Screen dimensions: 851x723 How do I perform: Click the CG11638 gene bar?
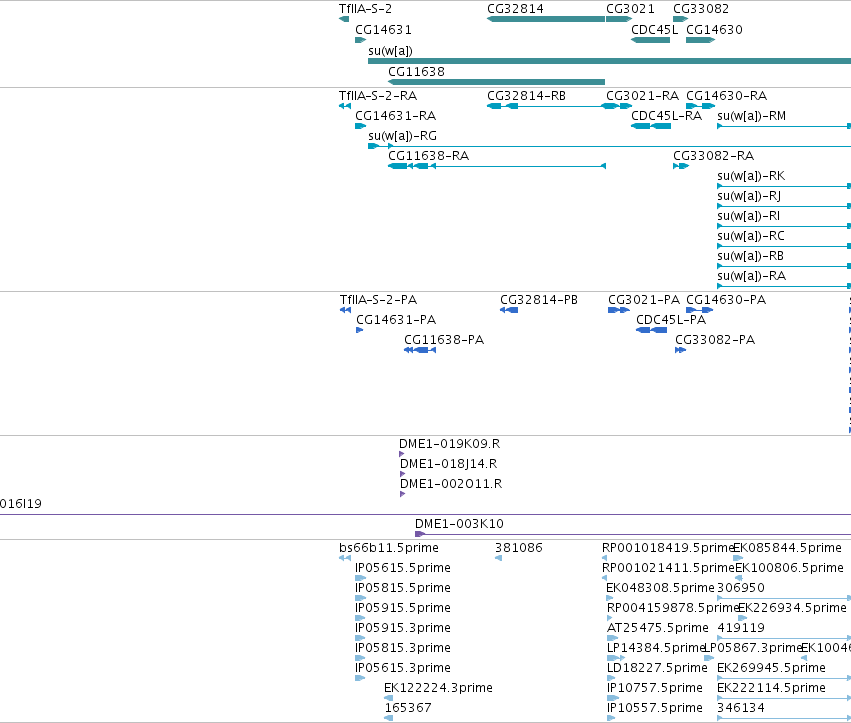[496, 82]
